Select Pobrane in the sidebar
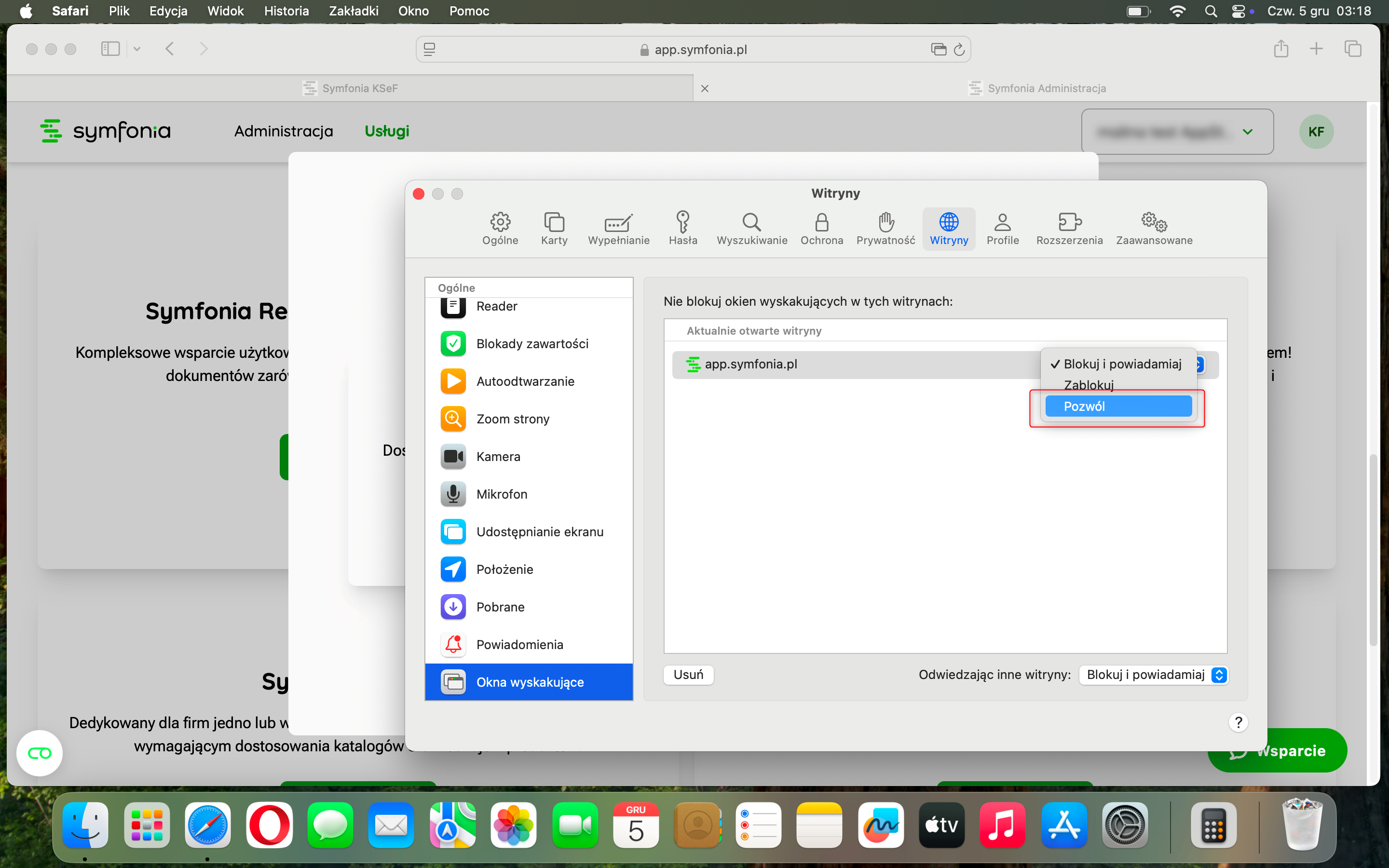This screenshot has width=1389, height=868. (x=529, y=607)
